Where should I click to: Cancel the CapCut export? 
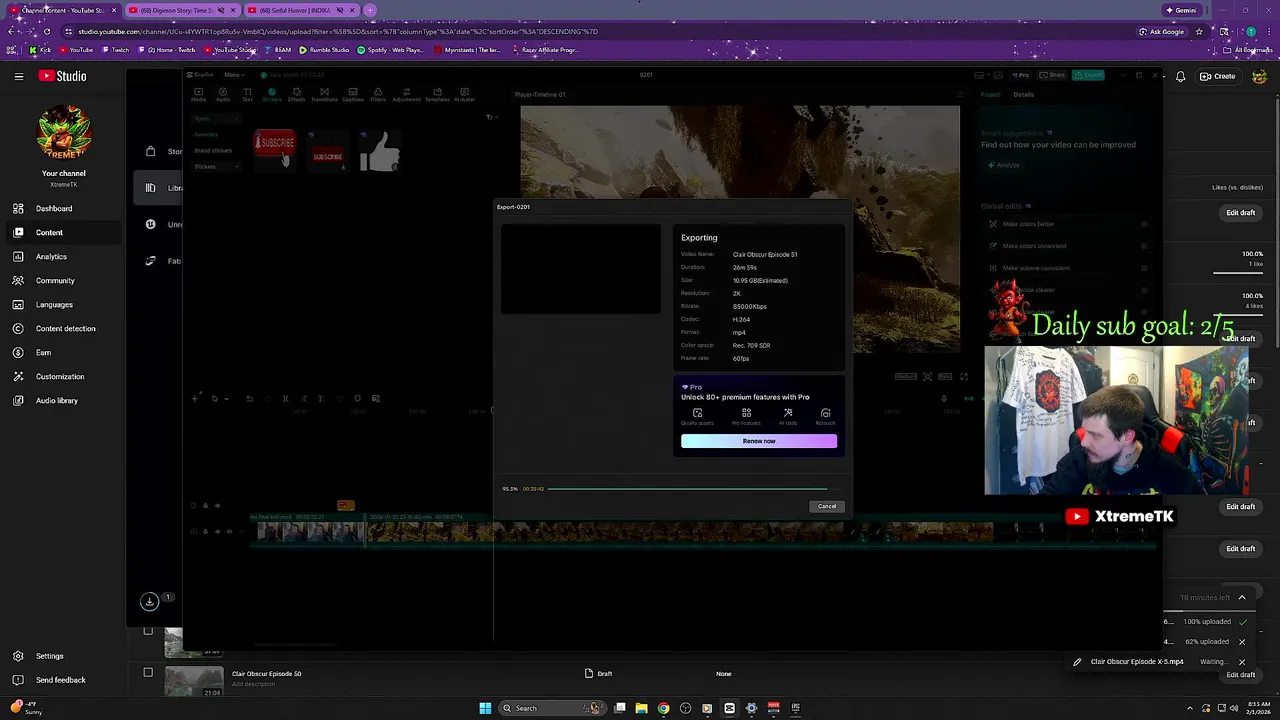click(827, 506)
